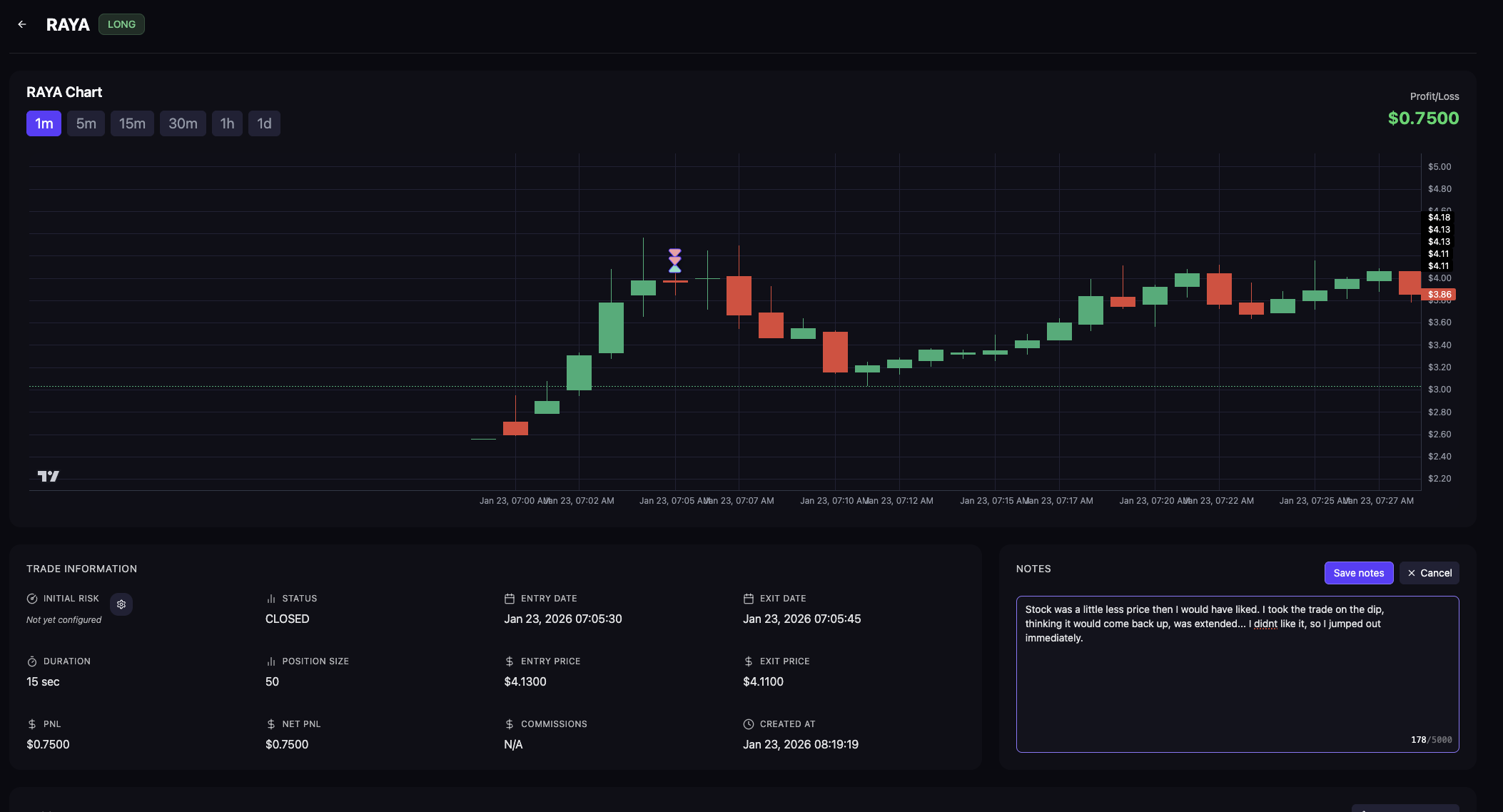Click the duration stopwatch icon
The width and height of the screenshot is (1503, 812).
[x=32, y=661]
